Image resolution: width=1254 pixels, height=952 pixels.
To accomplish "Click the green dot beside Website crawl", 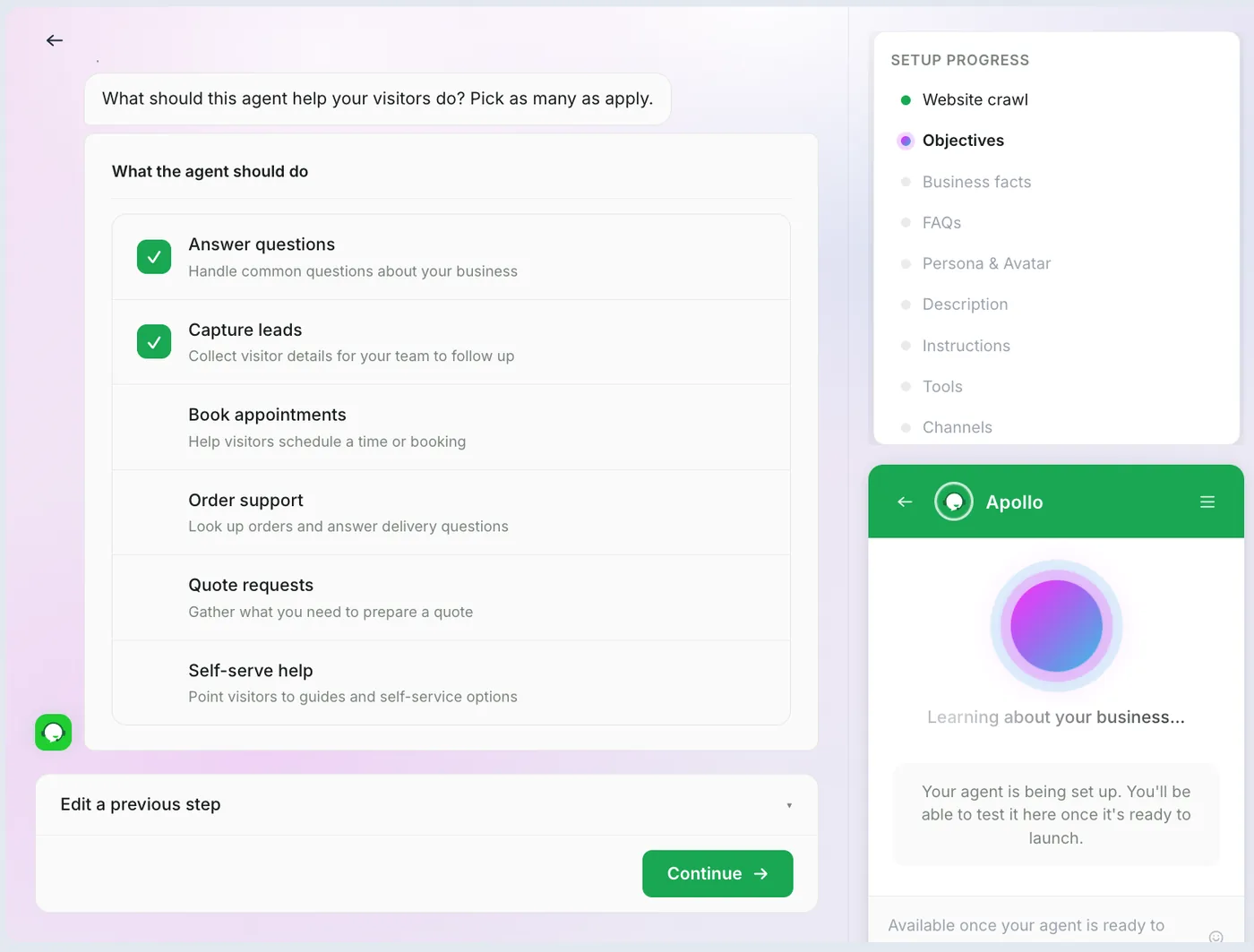I will pos(906,100).
